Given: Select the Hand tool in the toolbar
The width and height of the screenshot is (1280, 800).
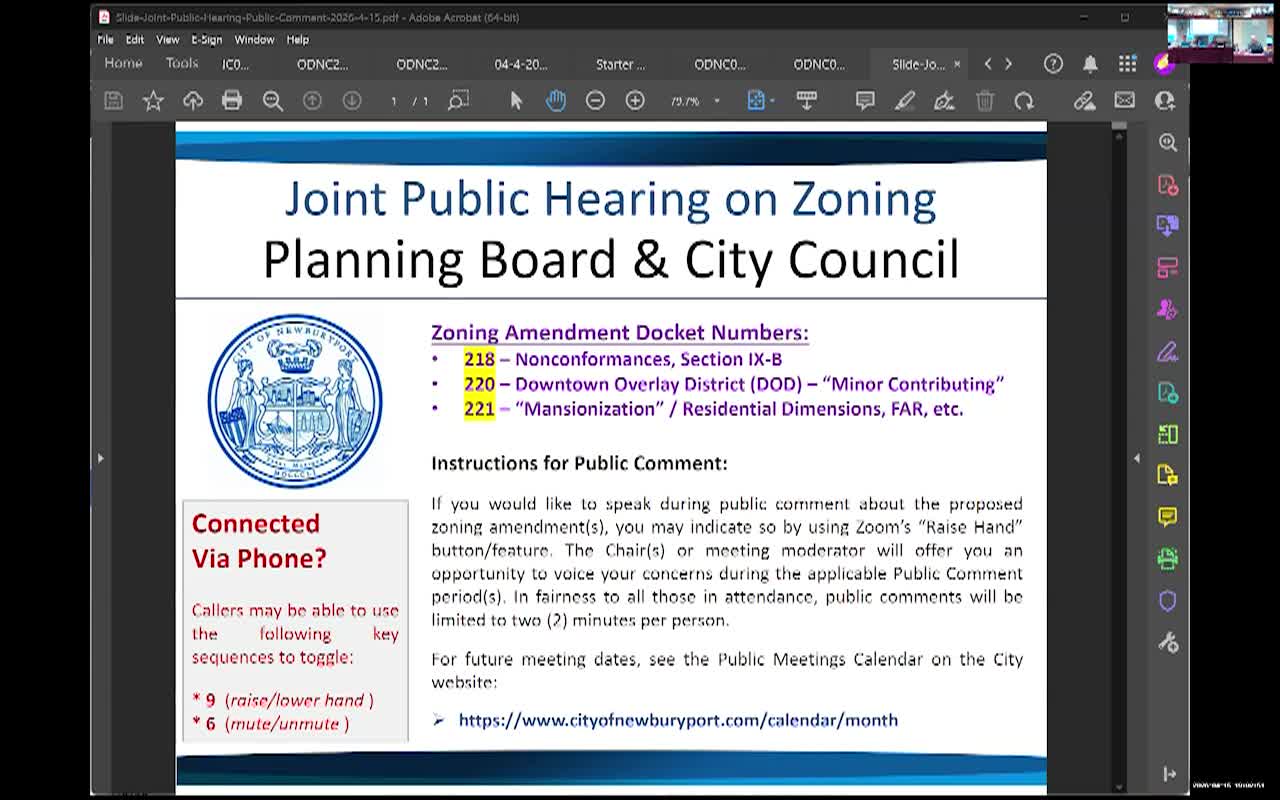Looking at the screenshot, I should click(556, 100).
